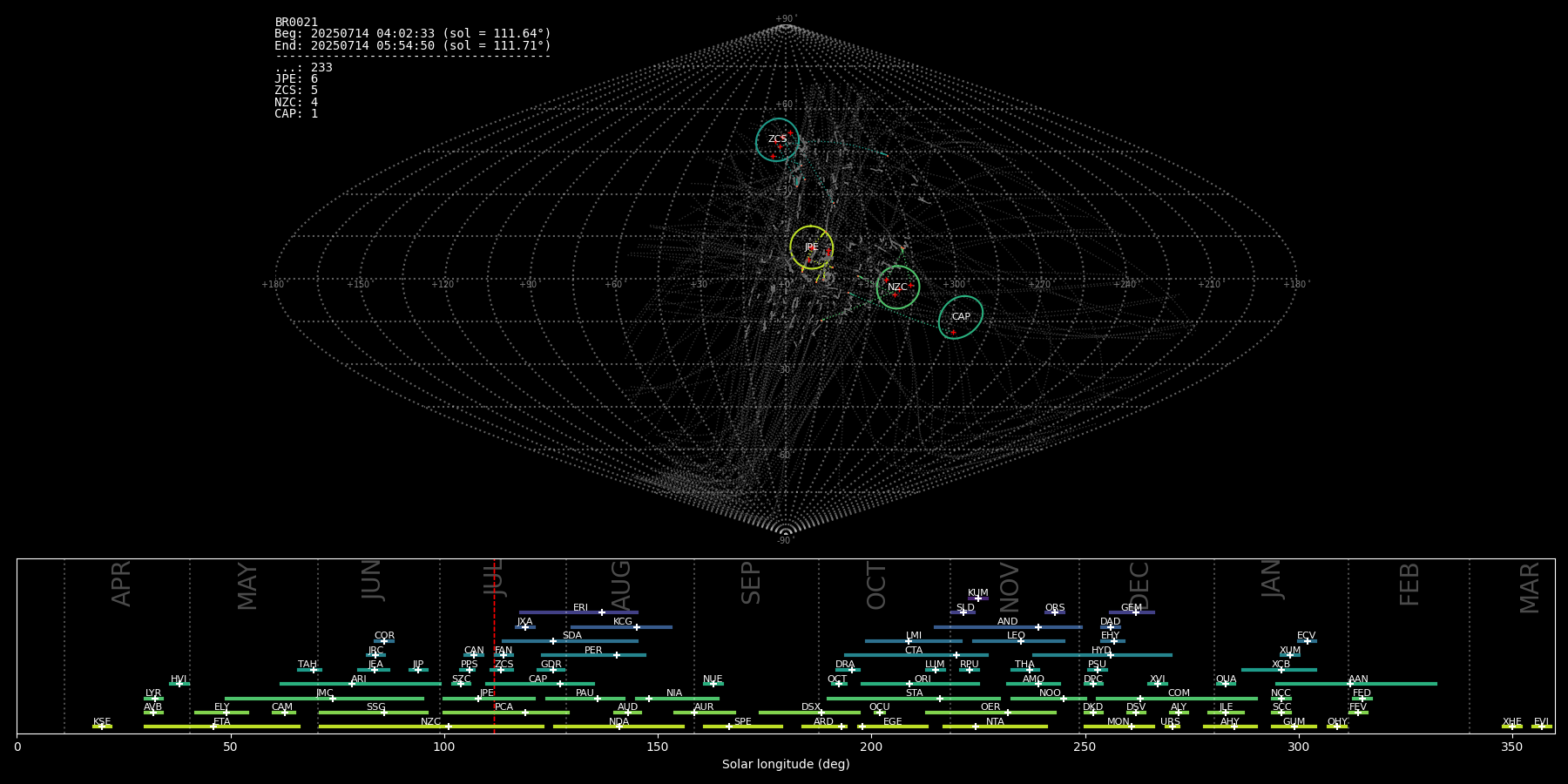Viewport: 1568px width, 784px height.
Task: Select the NZC radiant circle on sky map
Action: (897, 287)
